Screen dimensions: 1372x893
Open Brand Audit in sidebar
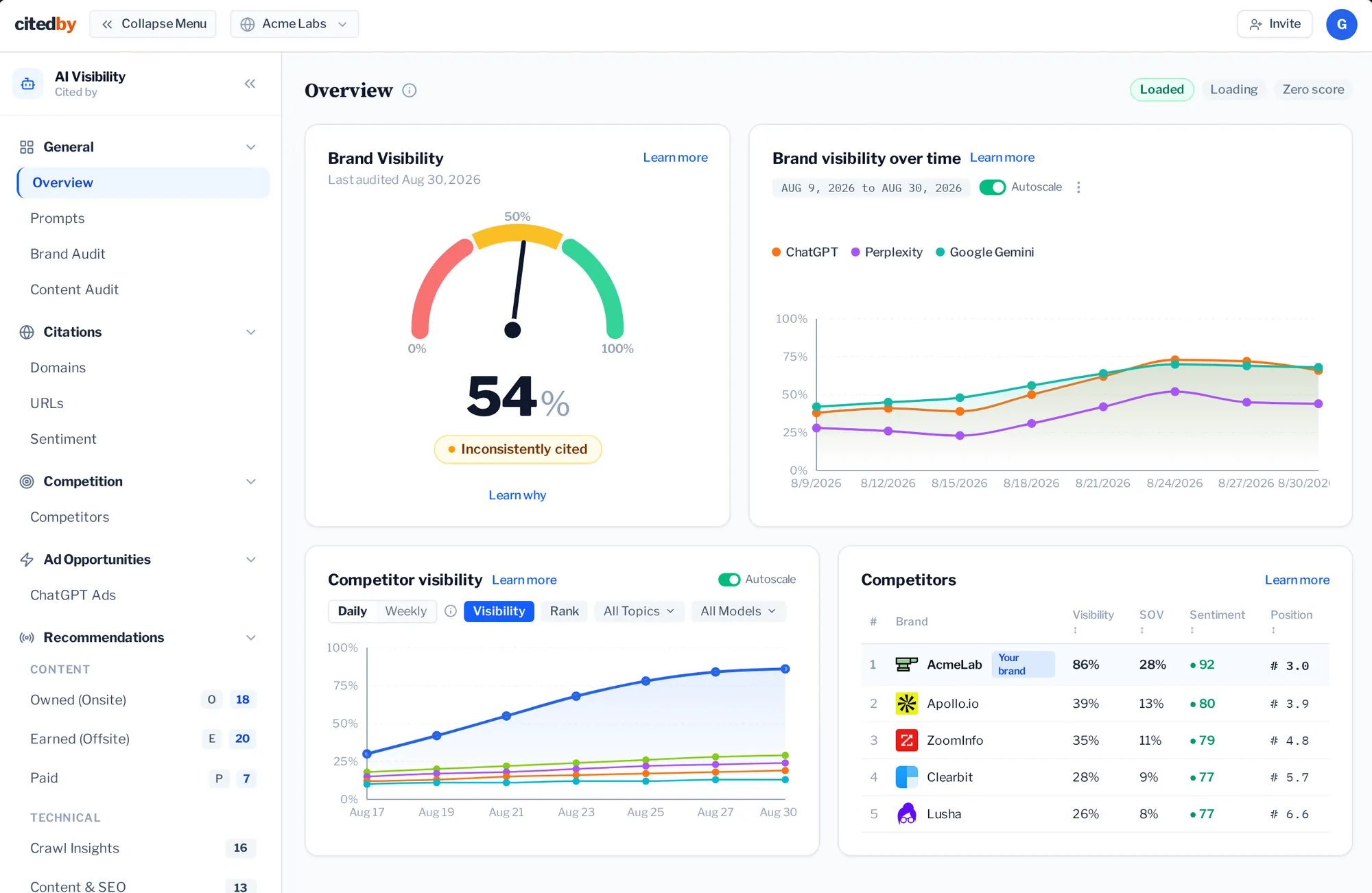(x=68, y=254)
